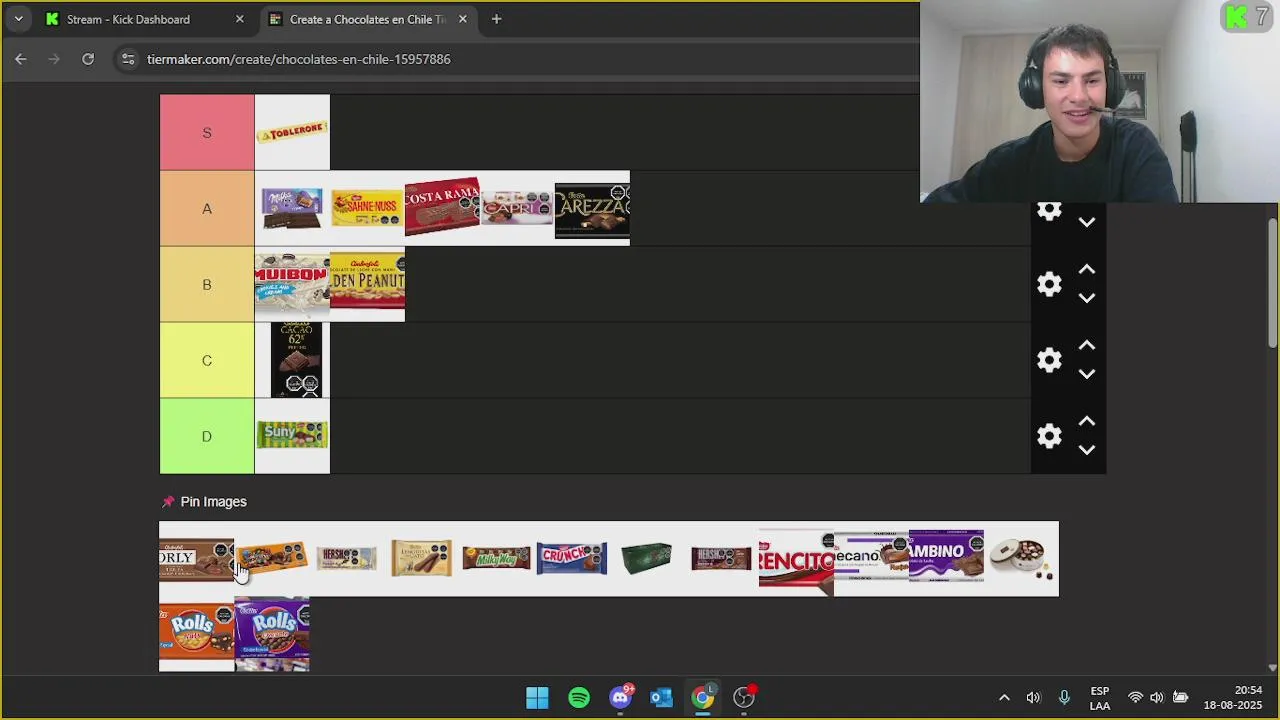Pick the green chocolate box image

click(646, 559)
